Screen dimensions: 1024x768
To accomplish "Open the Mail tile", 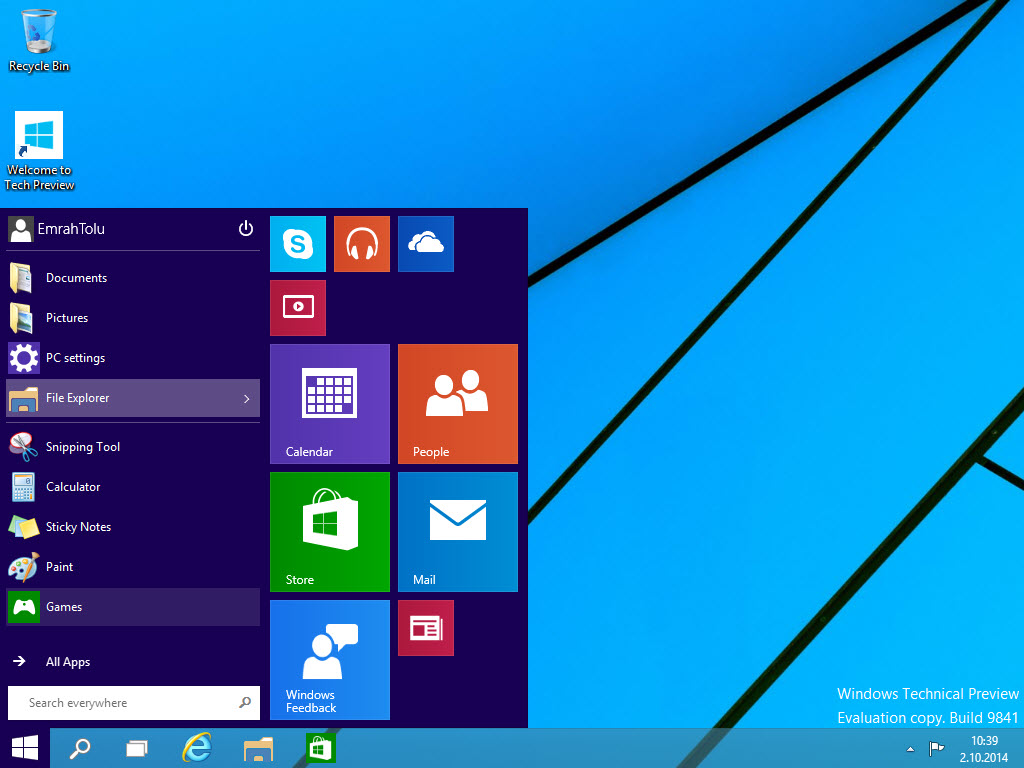I will click(x=458, y=532).
